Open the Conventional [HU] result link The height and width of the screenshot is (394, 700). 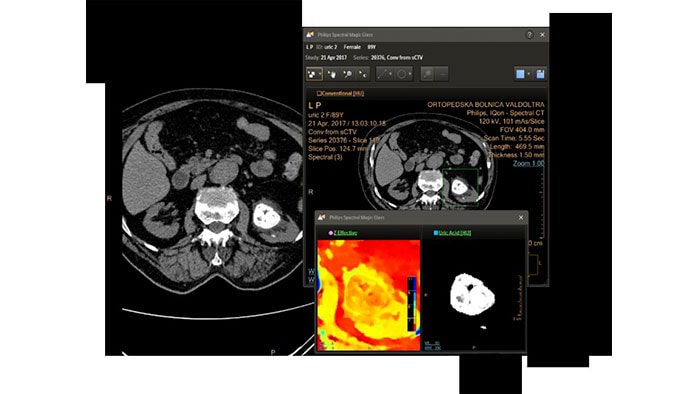[343, 93]
